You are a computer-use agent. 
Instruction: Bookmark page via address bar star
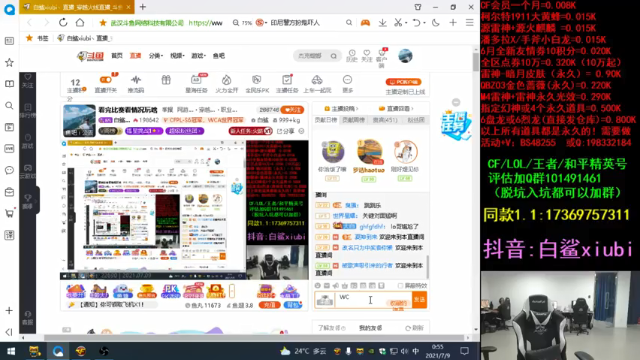103,23
